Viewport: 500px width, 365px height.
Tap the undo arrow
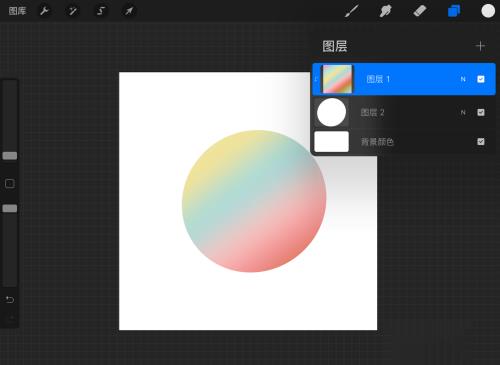[x=10, y=300]
